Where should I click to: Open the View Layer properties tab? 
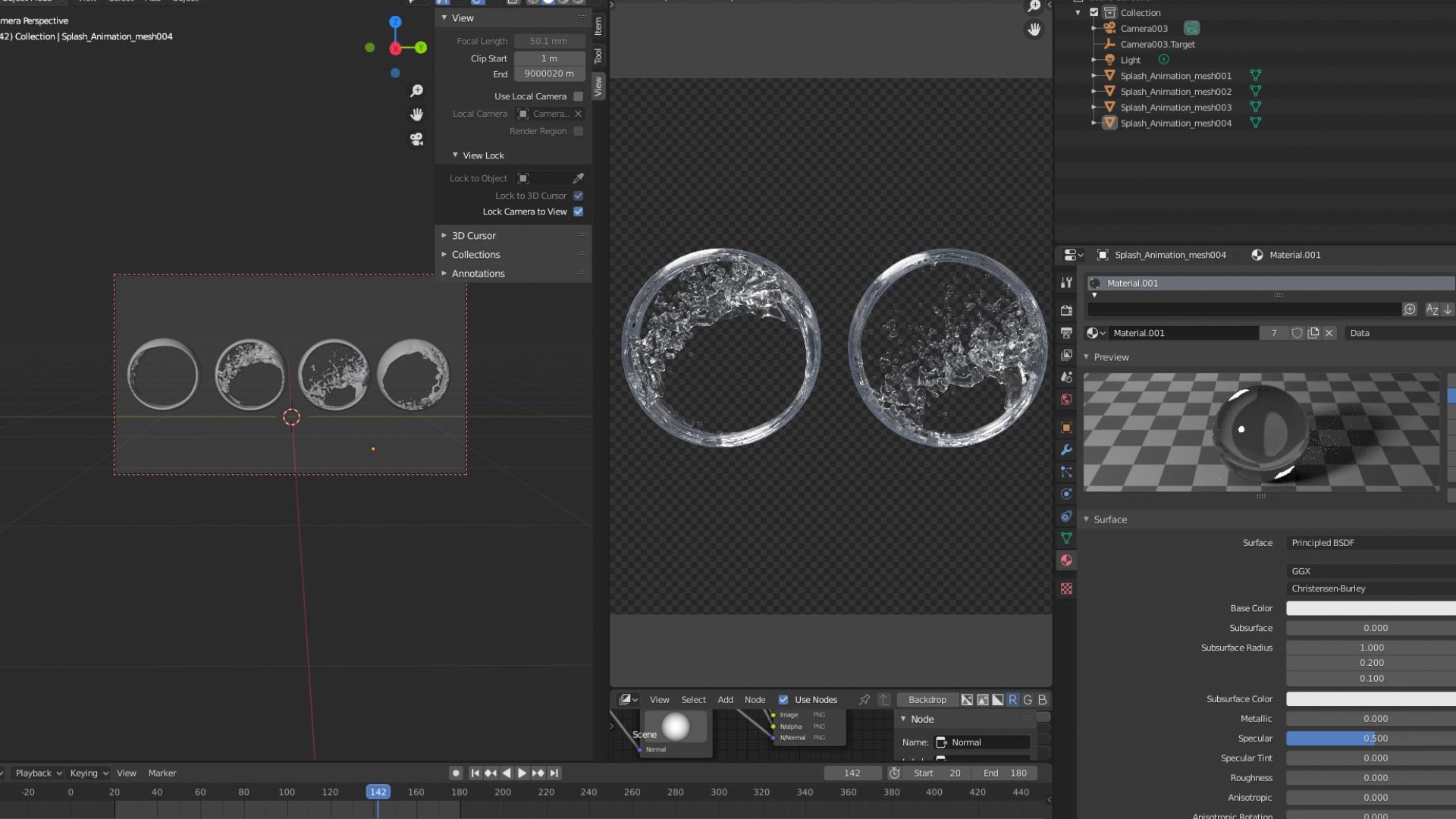tap(1066, 355)
